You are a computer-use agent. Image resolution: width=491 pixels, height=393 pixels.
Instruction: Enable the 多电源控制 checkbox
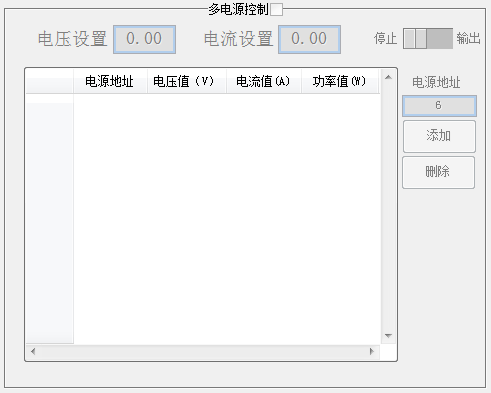click(276, 9)
